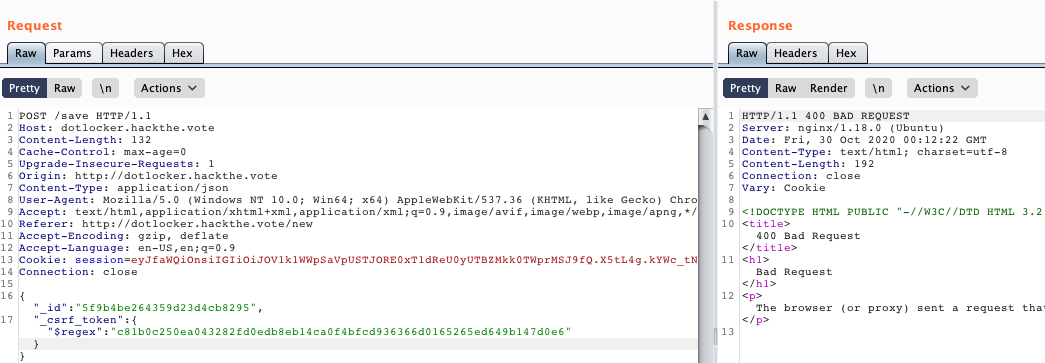Click the request editor scroll-up arrow
Image resolution: width=1045 pixels, height=363 pixels.
[x=706, y=117]
